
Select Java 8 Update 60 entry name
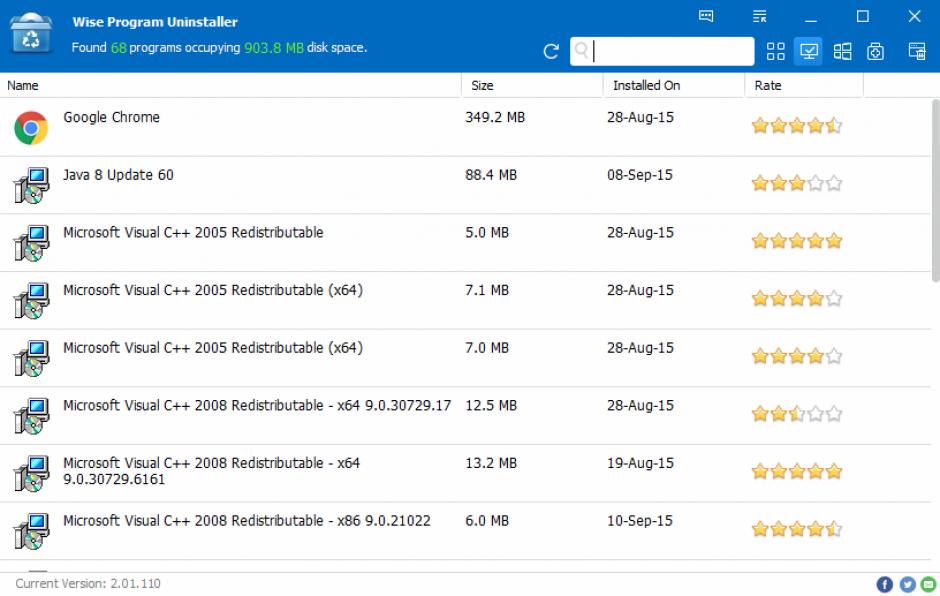(118, 175)
